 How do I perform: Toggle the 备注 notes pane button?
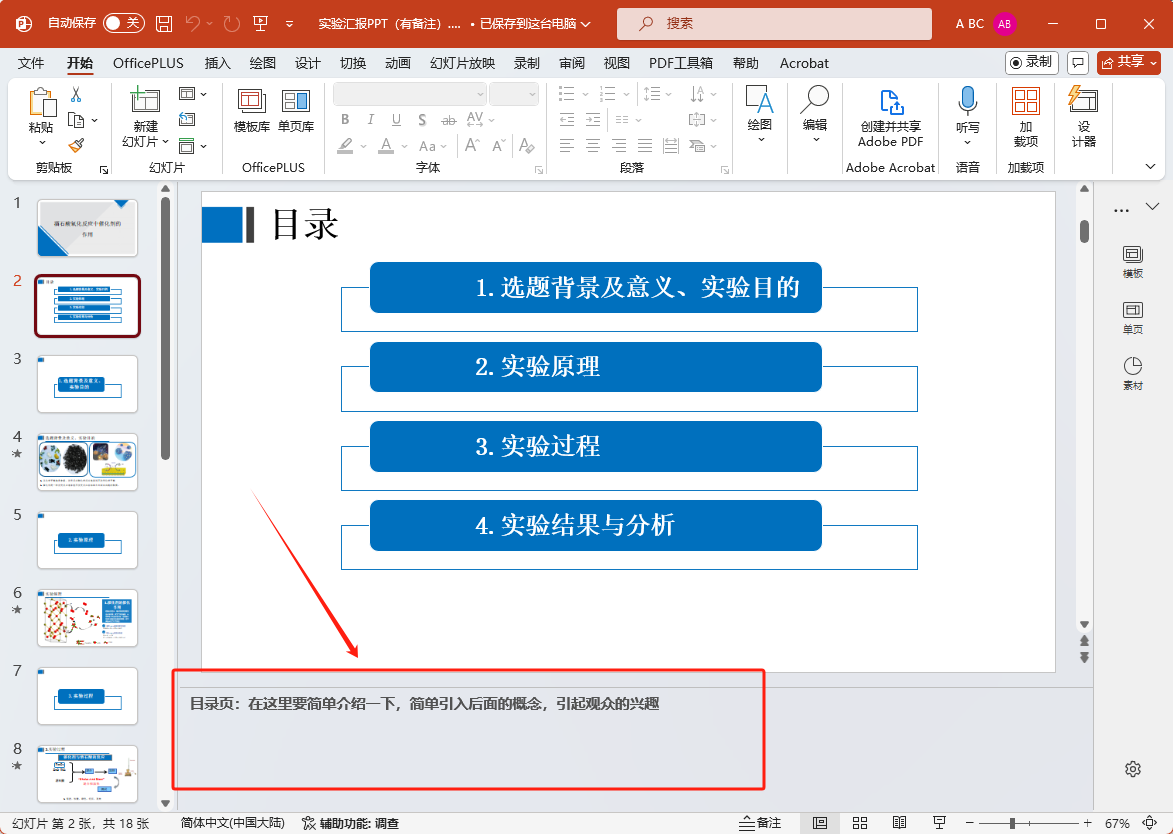(759, 823)
